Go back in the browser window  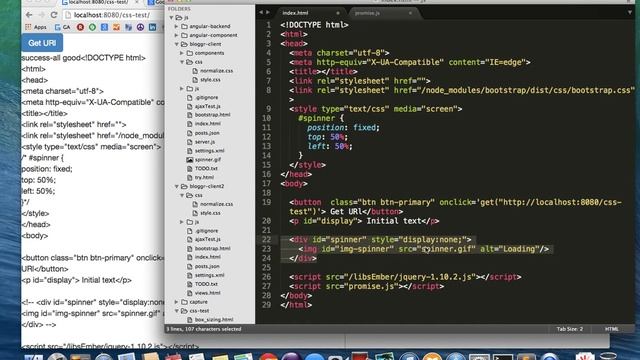[29, 15]
